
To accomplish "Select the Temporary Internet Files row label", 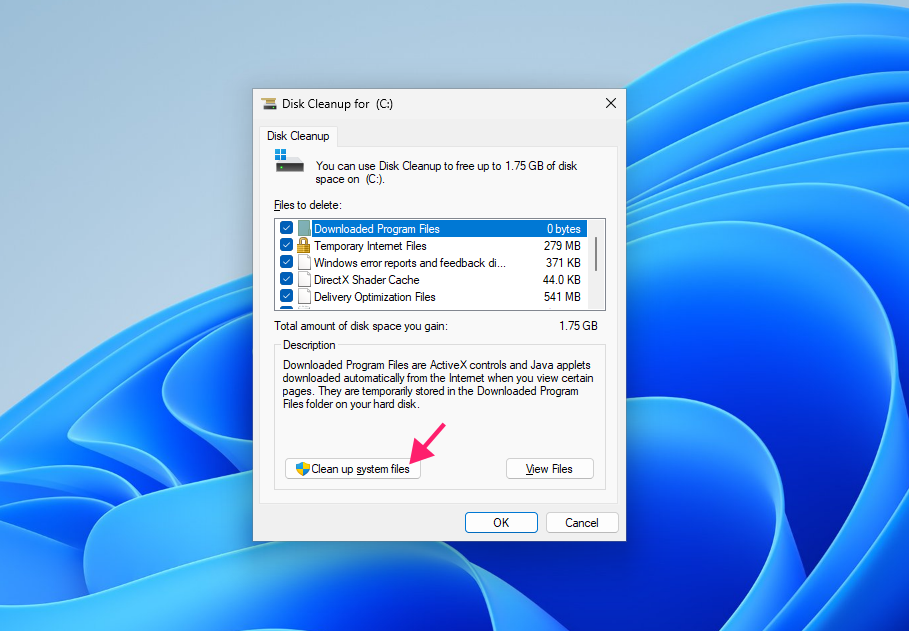I will point(370,246).
